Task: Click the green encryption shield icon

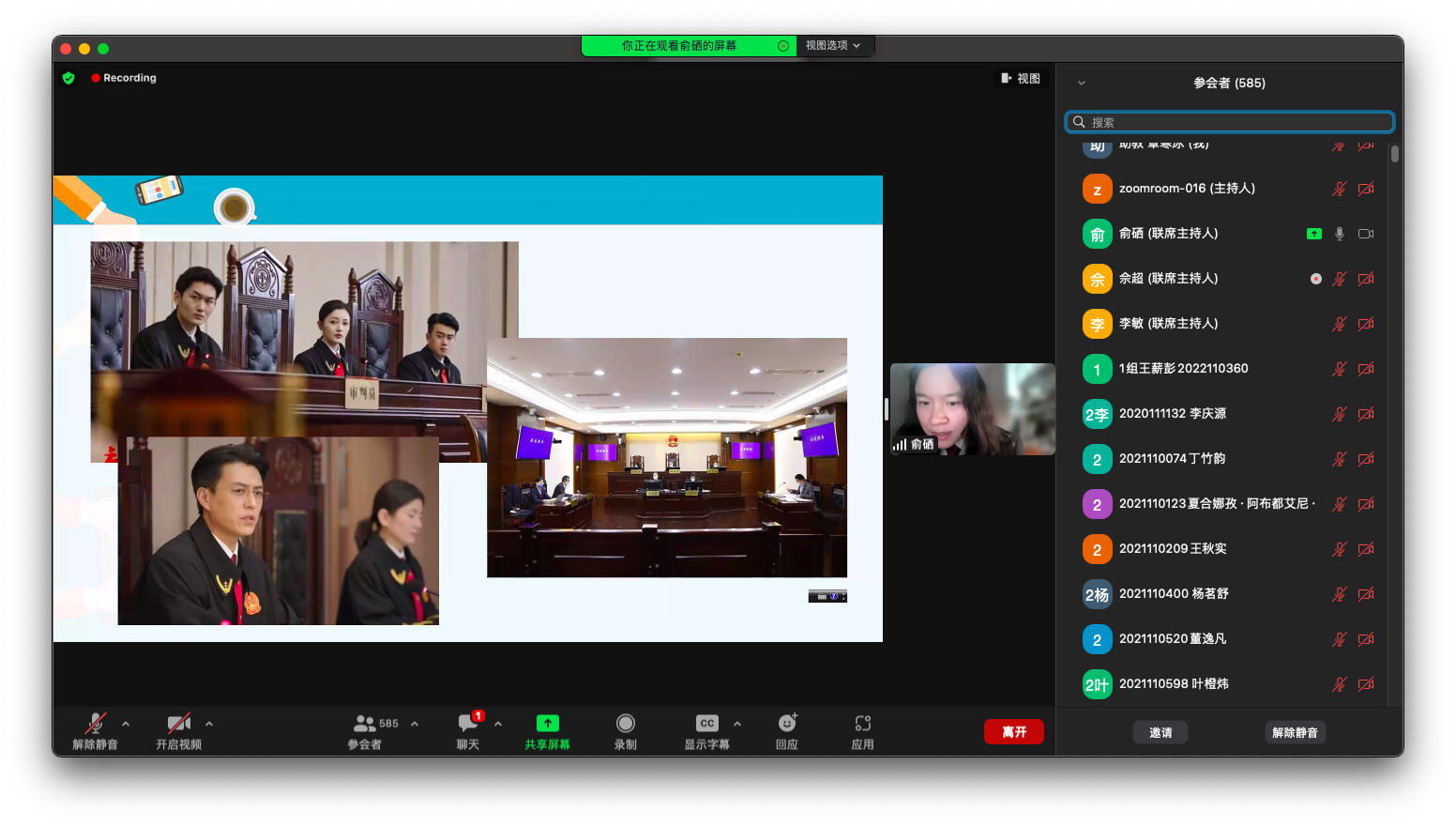Action: tap(68, 78)
